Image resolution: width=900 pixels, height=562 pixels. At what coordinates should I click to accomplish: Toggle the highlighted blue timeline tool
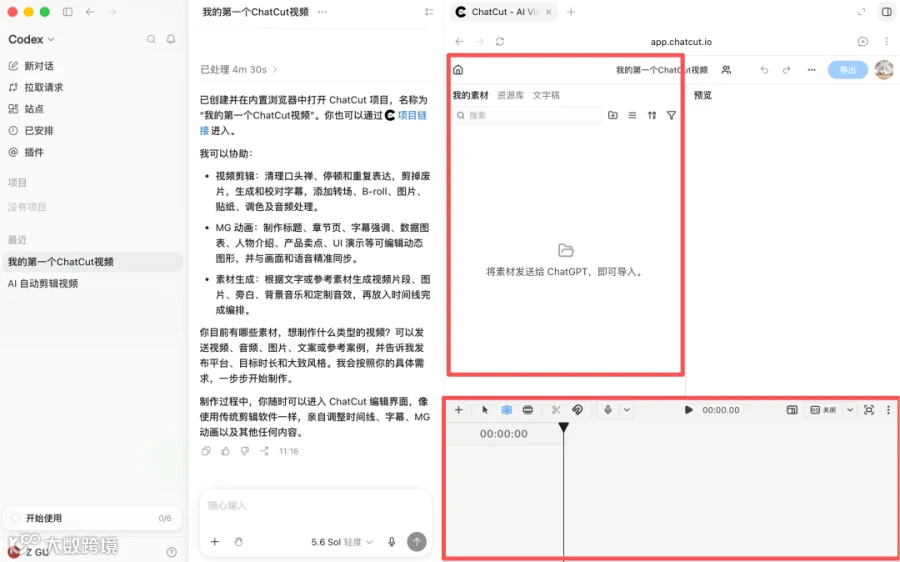(x=506, y=410)
